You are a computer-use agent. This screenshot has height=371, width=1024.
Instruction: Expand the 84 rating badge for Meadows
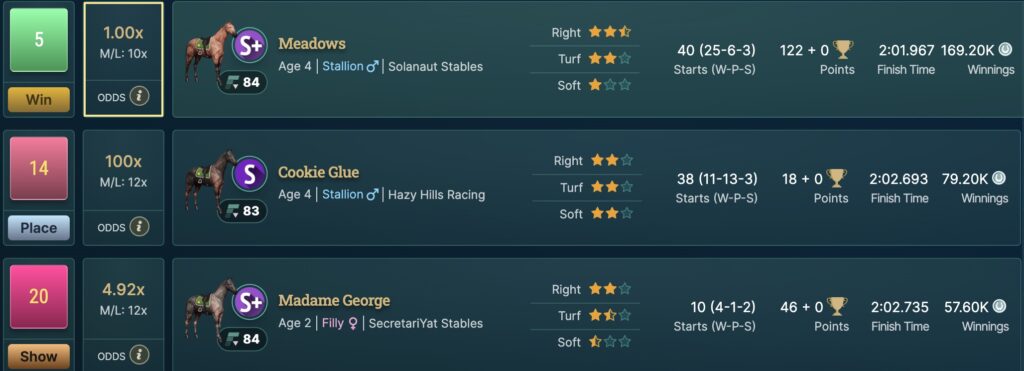[242, 82]
